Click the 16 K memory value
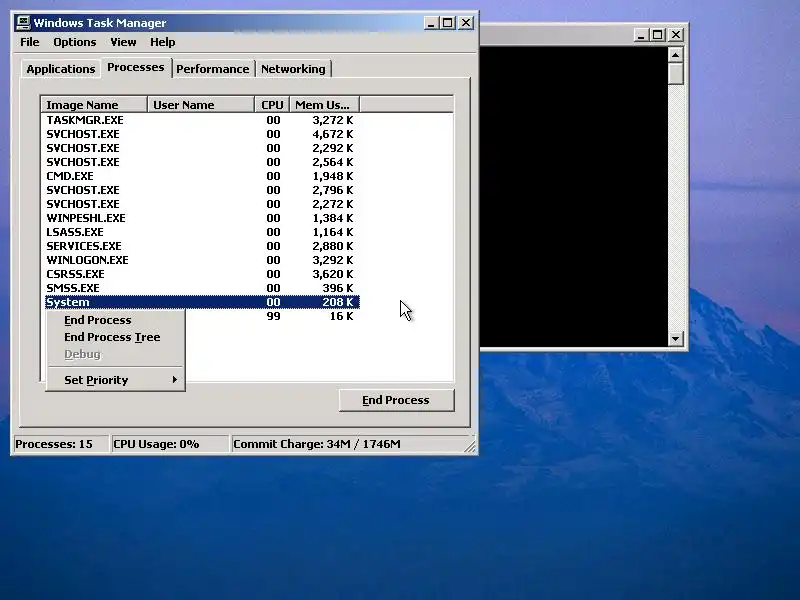The height and width of the screenshot is (600, 800). 341,316
